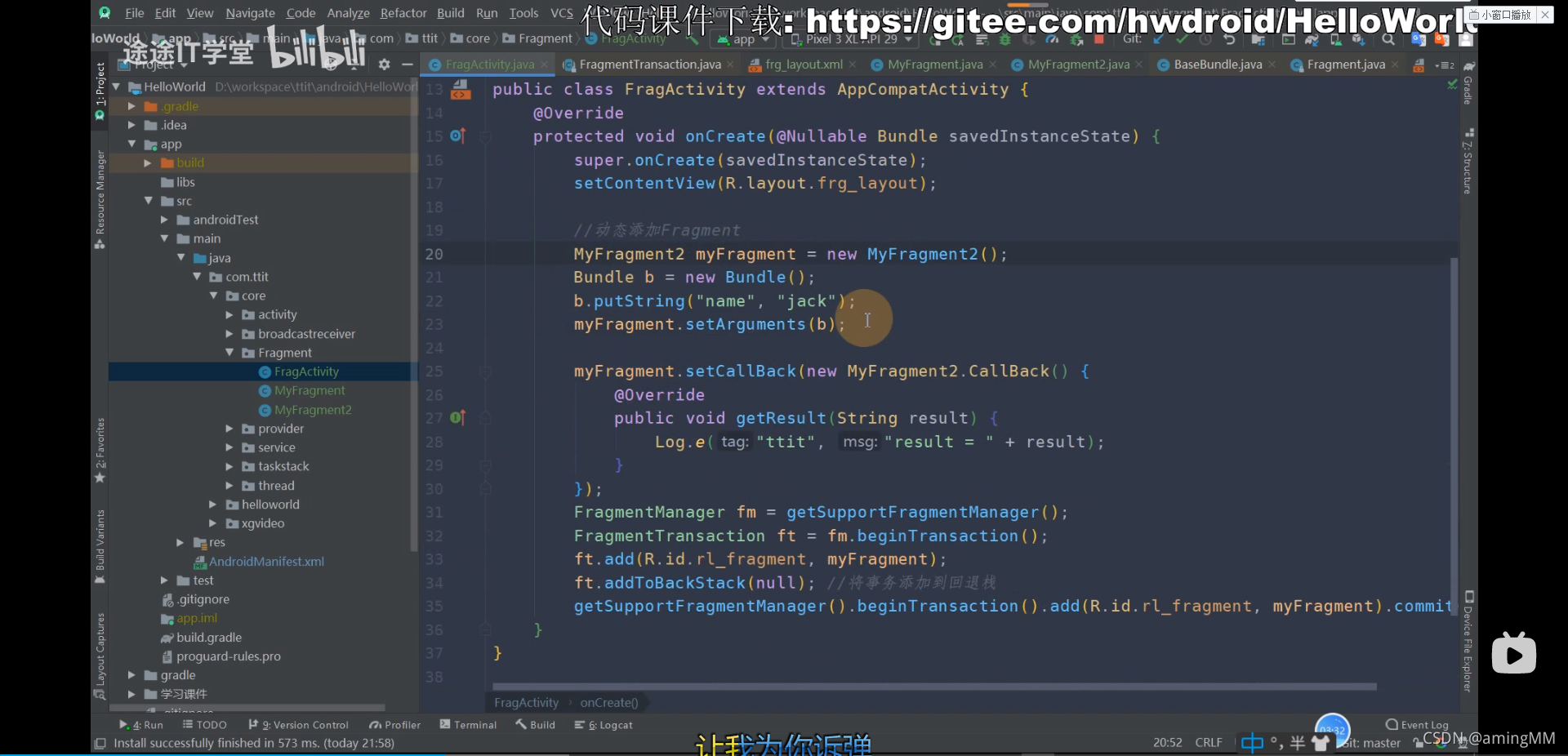The image size is (1568, 756).
Task: Show hidden editor tabs dropdown
Action: tap(1445, 64)
